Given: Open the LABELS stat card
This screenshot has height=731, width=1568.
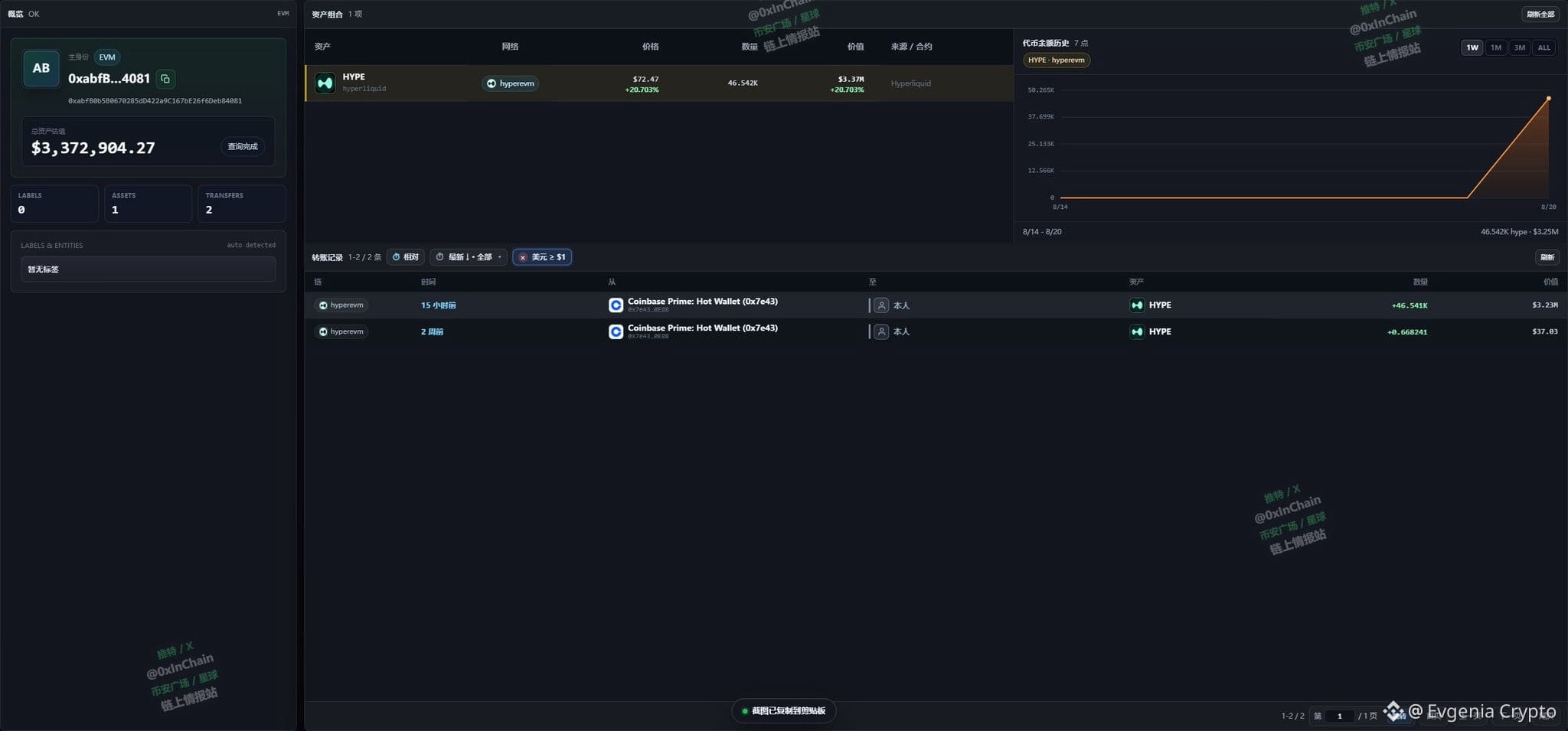Looking at the screenshot, I should pos(54,203).
